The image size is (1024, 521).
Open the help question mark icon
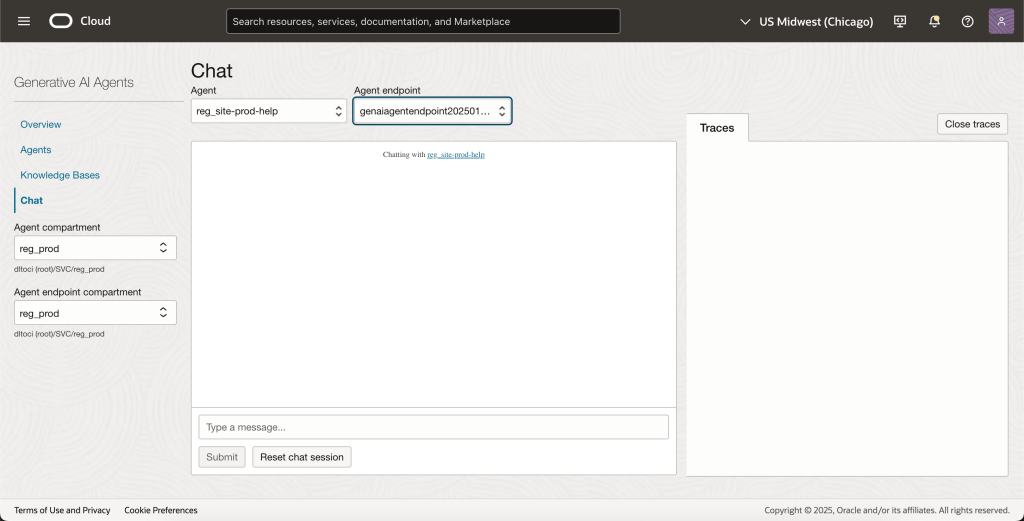coord(967,21)
